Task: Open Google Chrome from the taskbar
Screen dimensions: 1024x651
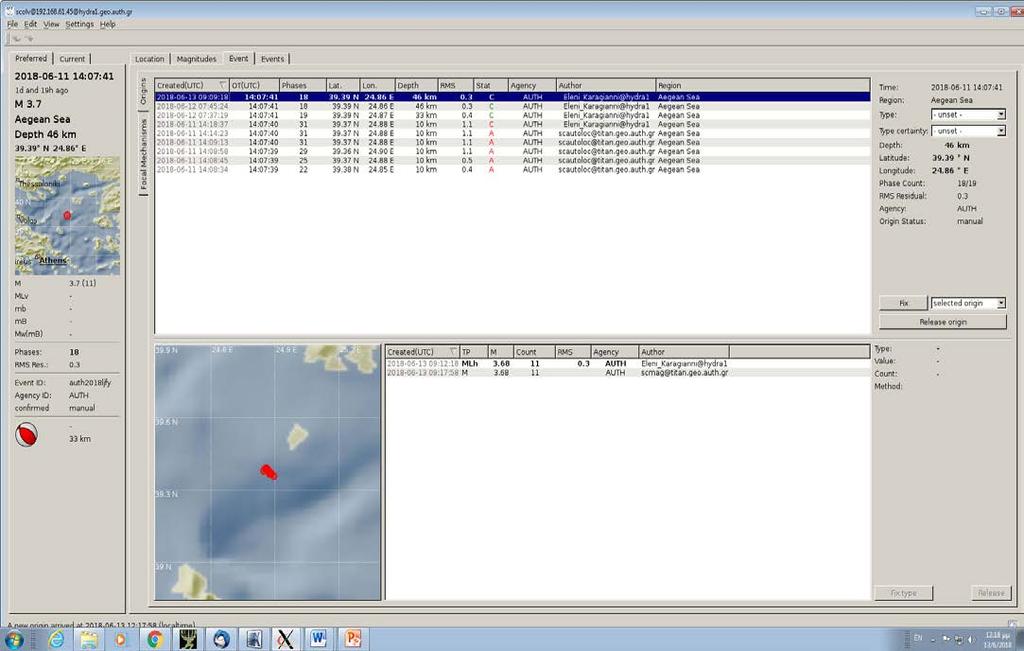Action: pos(155,640)
